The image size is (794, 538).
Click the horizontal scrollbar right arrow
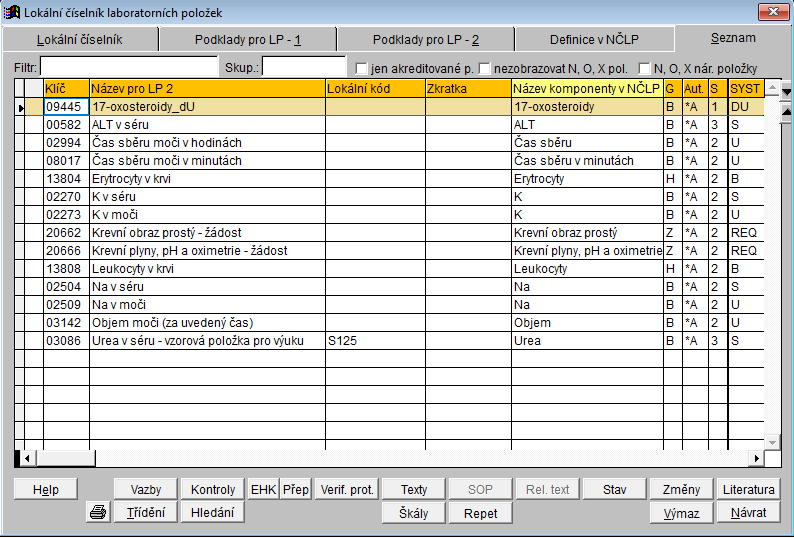[757, 458]
